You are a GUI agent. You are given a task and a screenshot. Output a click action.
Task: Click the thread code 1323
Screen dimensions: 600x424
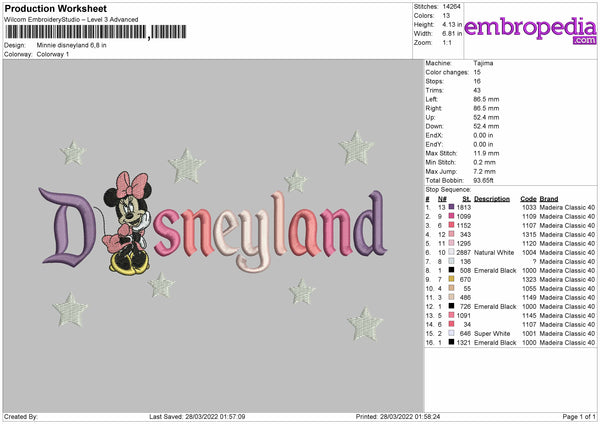click(x=529, y=279)
